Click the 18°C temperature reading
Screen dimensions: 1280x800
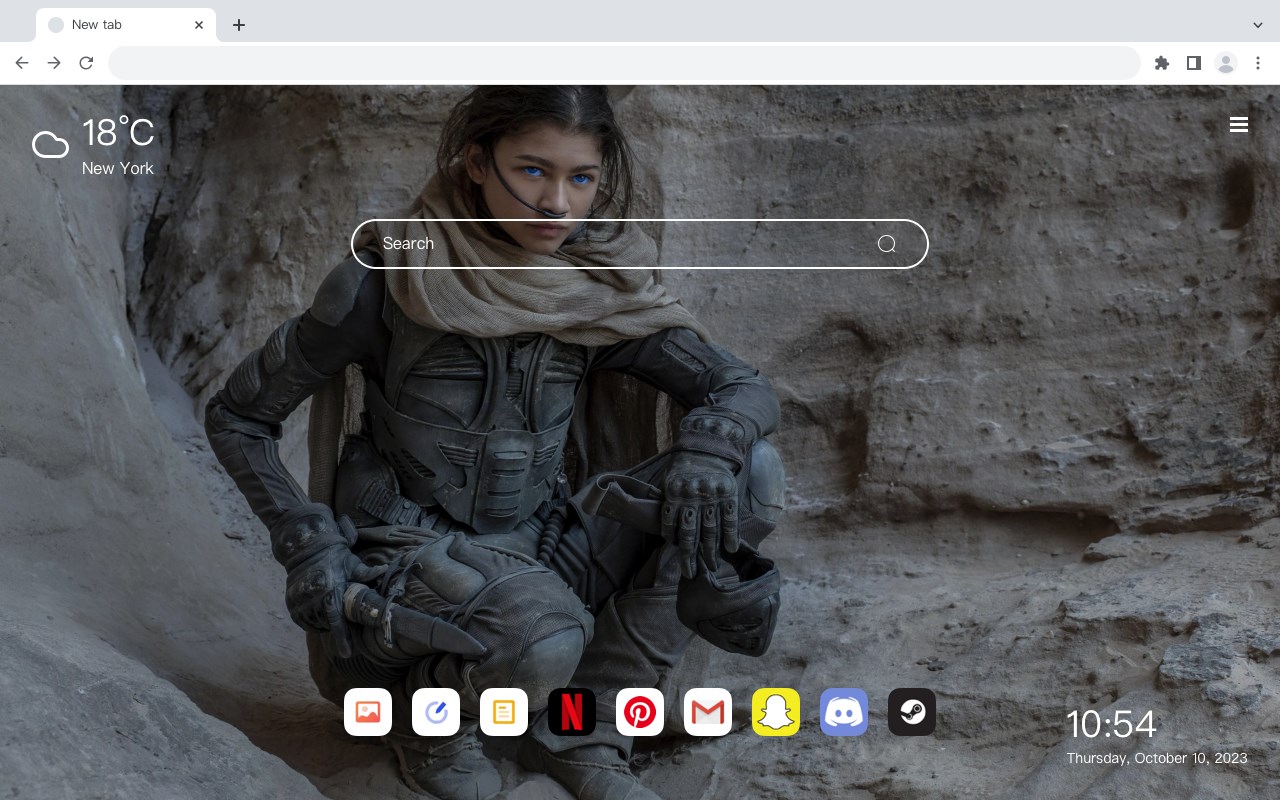[118, 133]
